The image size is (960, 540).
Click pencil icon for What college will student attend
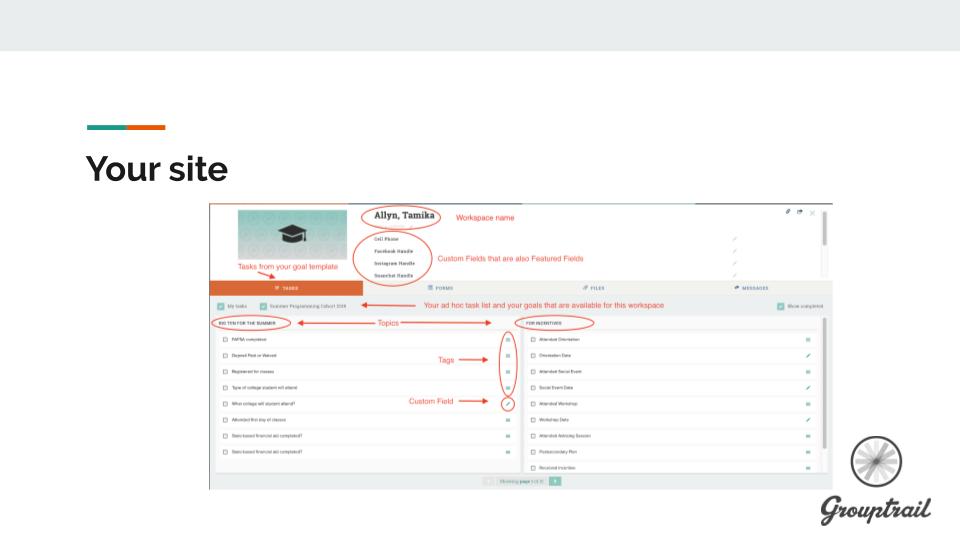507,404
